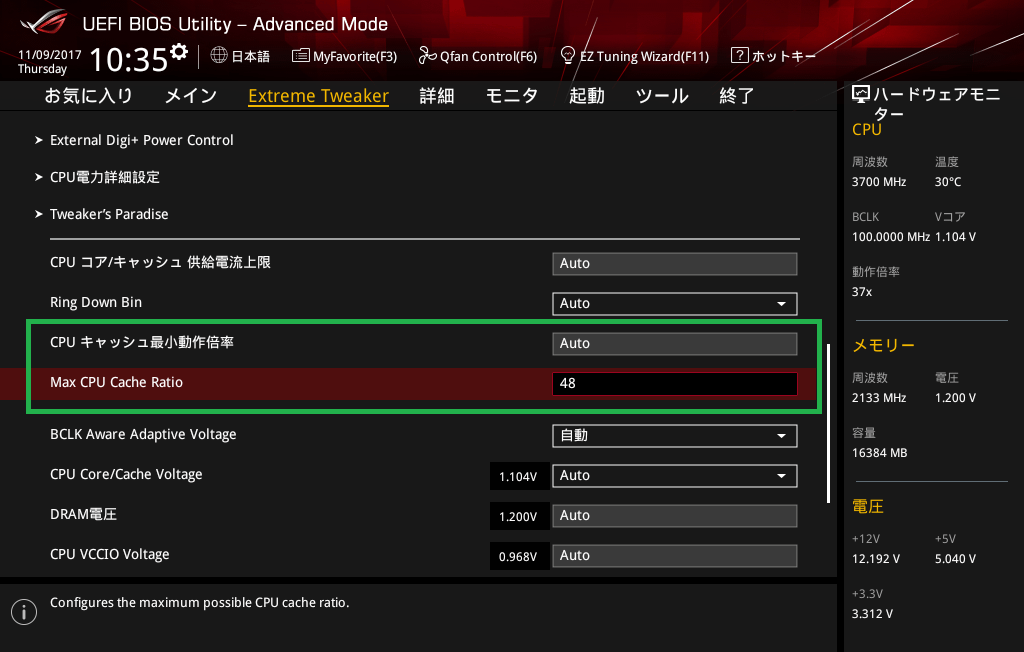
Task: Change language via 日本語 button
Action: 240,56
